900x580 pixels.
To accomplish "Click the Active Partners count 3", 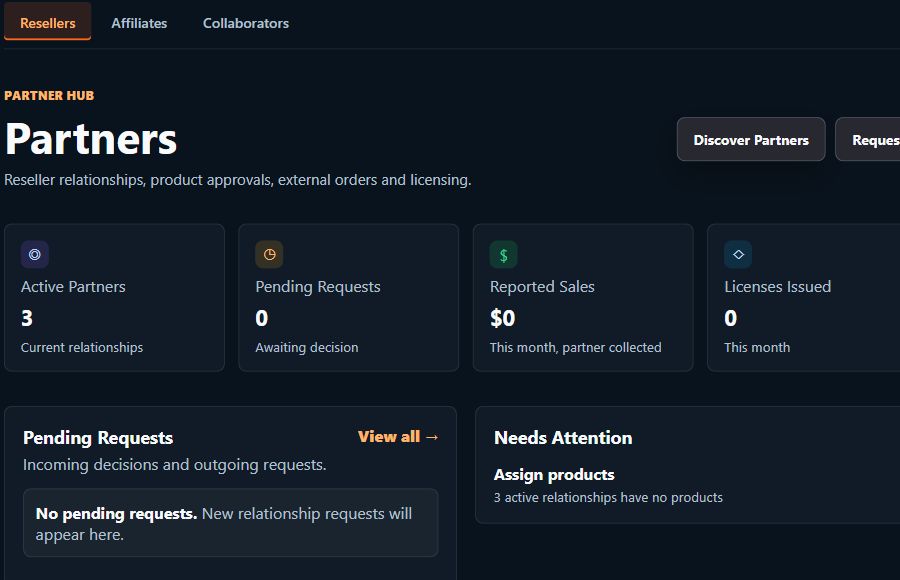I will point(27,318).
